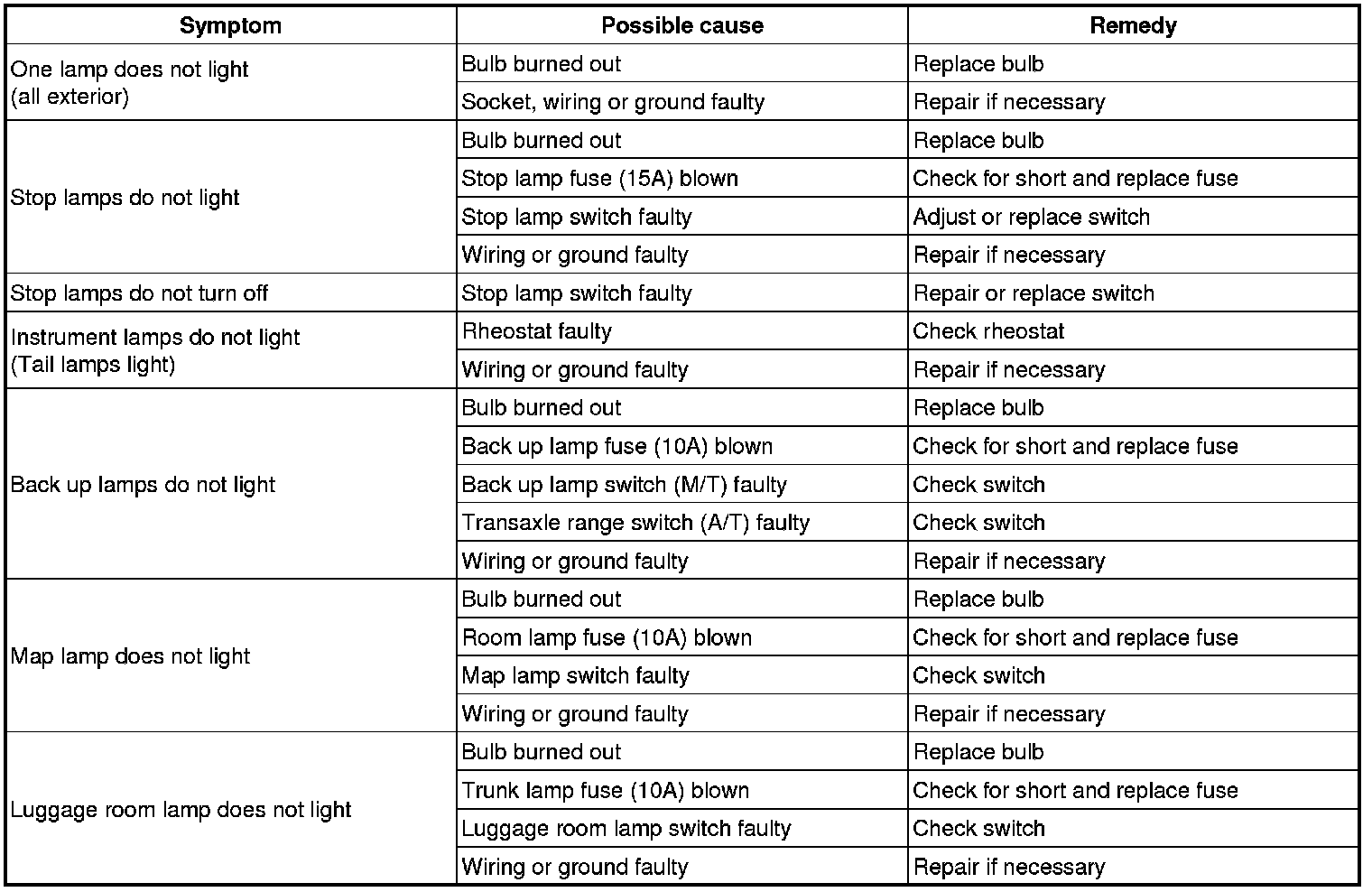Select 'Trunk lamp fuse (10A) blown' cell

tap(605, 791)
